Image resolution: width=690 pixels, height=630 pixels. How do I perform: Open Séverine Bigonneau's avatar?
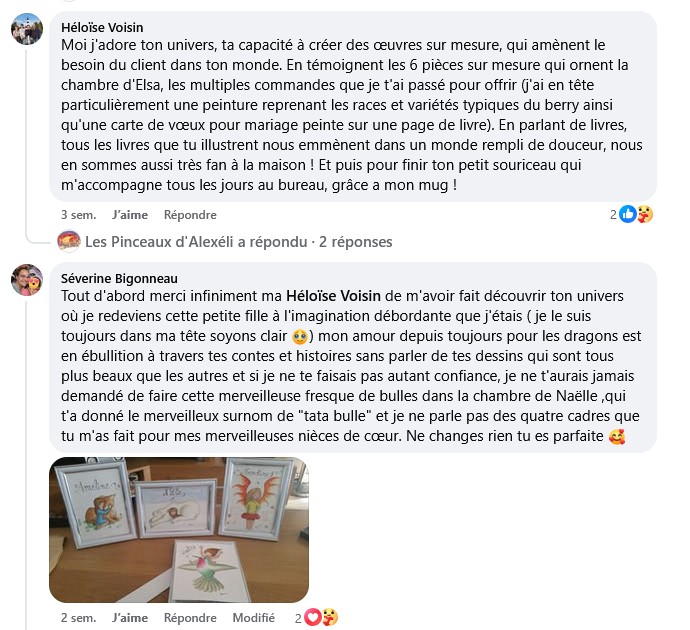coord(27,280)
